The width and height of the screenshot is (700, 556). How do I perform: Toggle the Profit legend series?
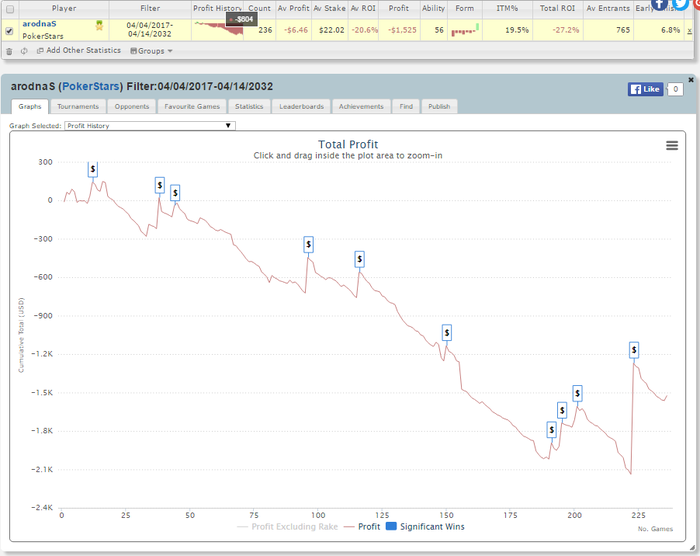[362, 527]
